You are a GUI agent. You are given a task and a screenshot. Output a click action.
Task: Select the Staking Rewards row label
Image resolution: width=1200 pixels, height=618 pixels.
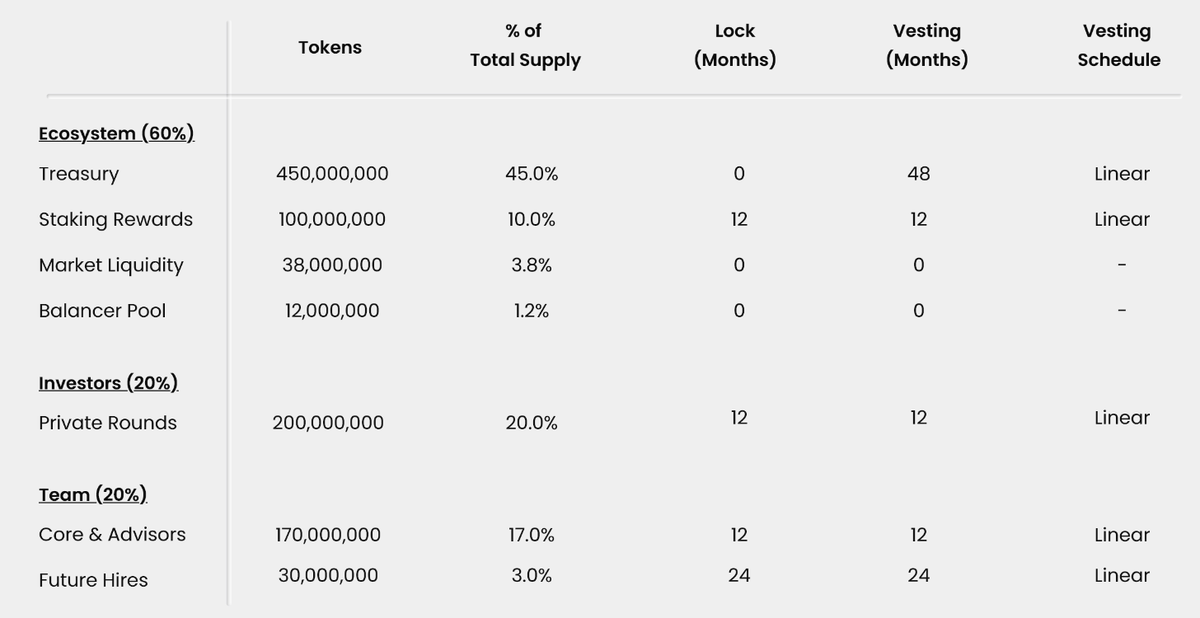(x=116, y=220)
